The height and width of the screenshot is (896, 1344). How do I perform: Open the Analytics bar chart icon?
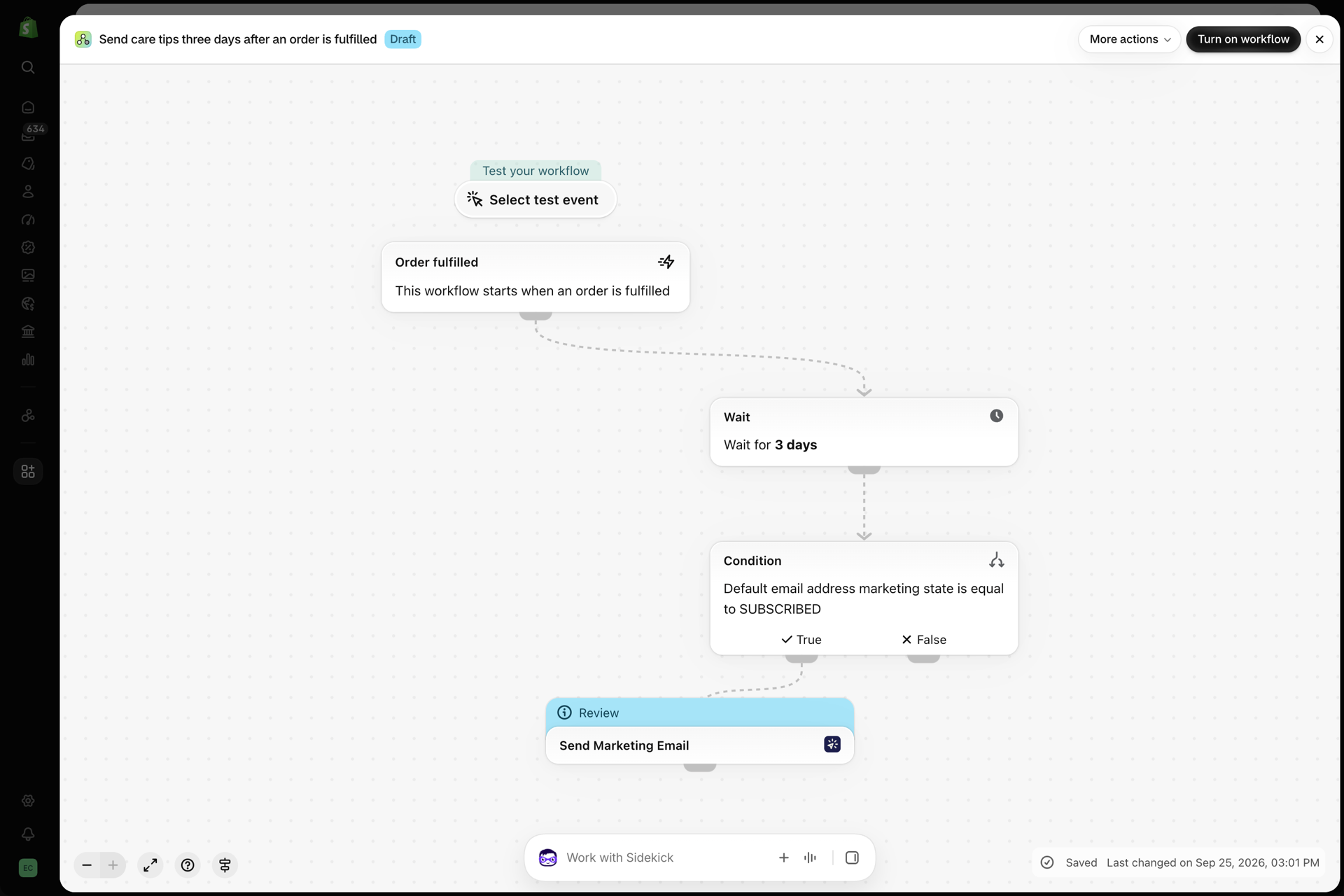(x=28, y=359)
